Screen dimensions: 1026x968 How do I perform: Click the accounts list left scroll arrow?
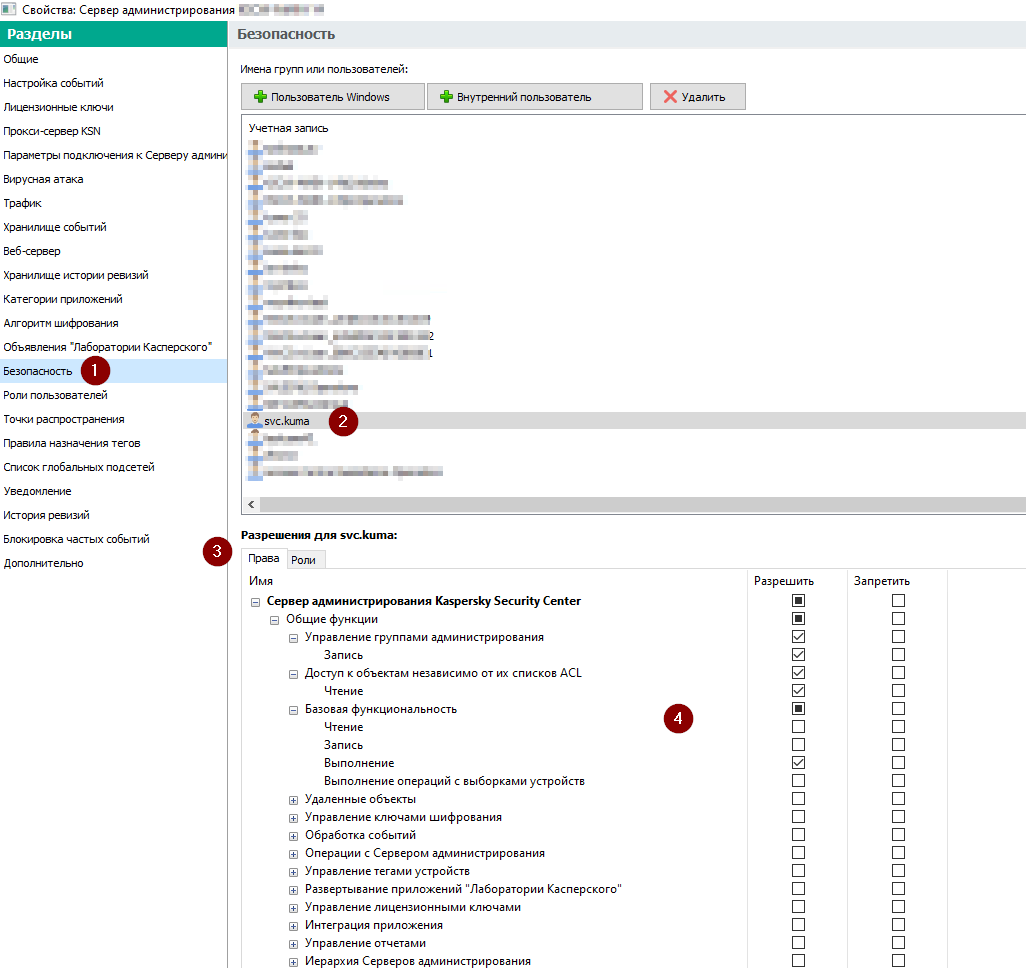pos(251,504)
